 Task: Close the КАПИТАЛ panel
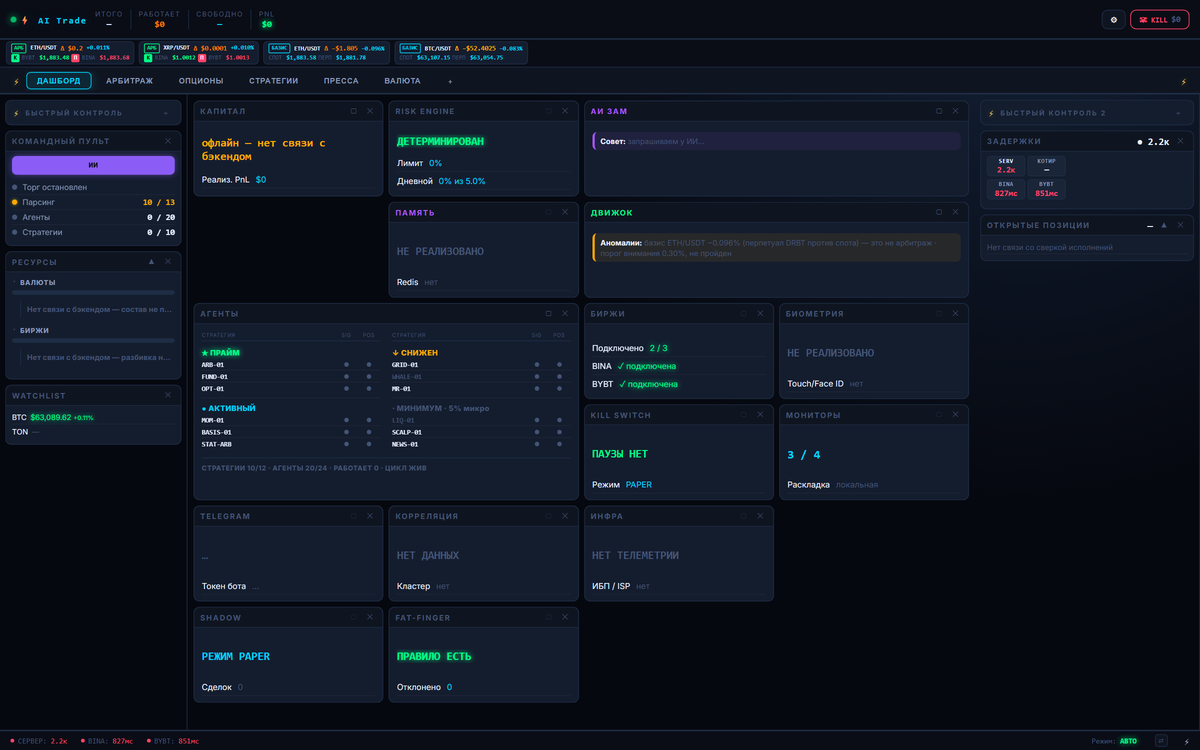coord(370,111)
